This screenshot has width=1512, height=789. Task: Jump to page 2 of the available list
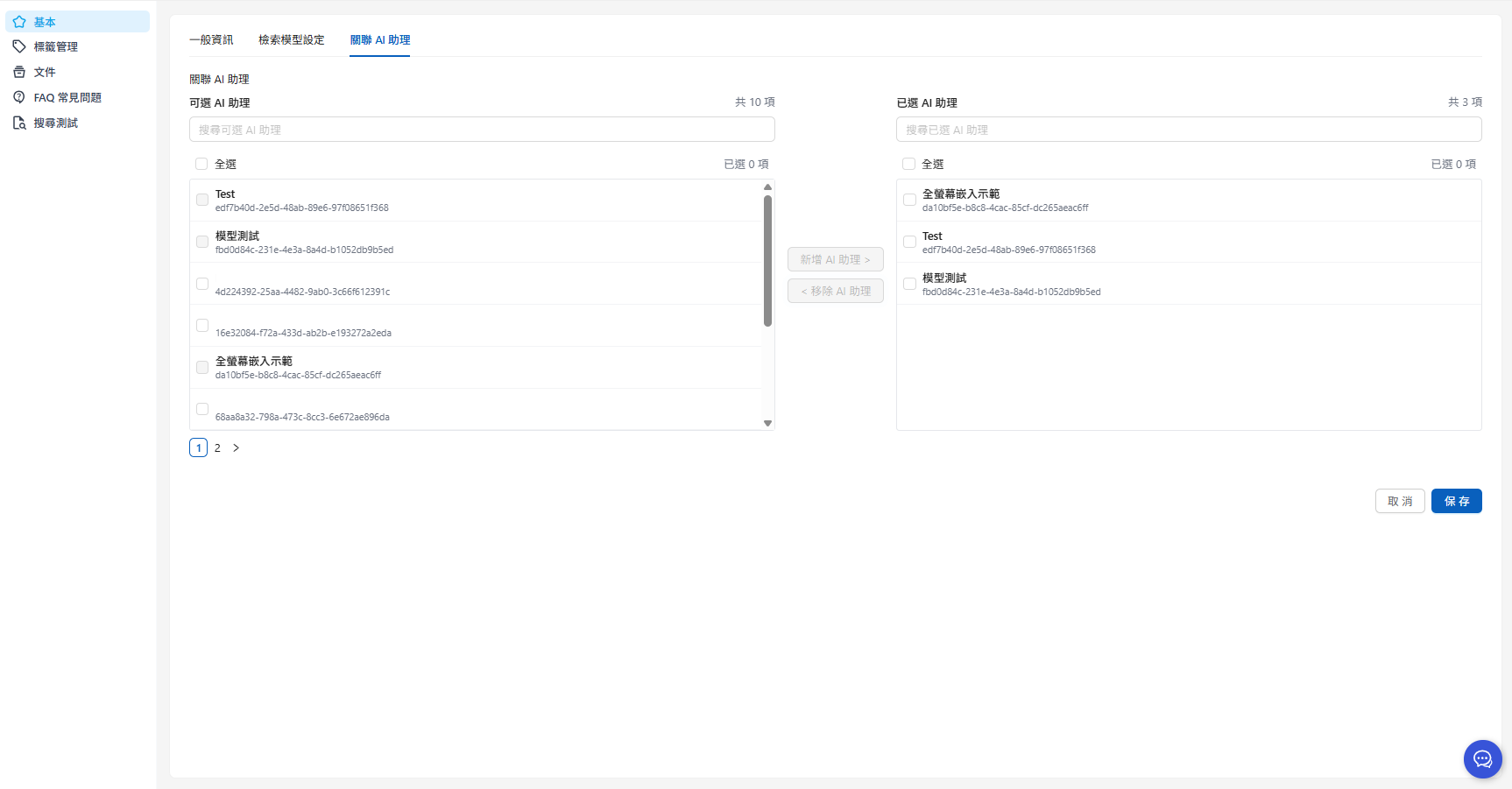(217, 447)
